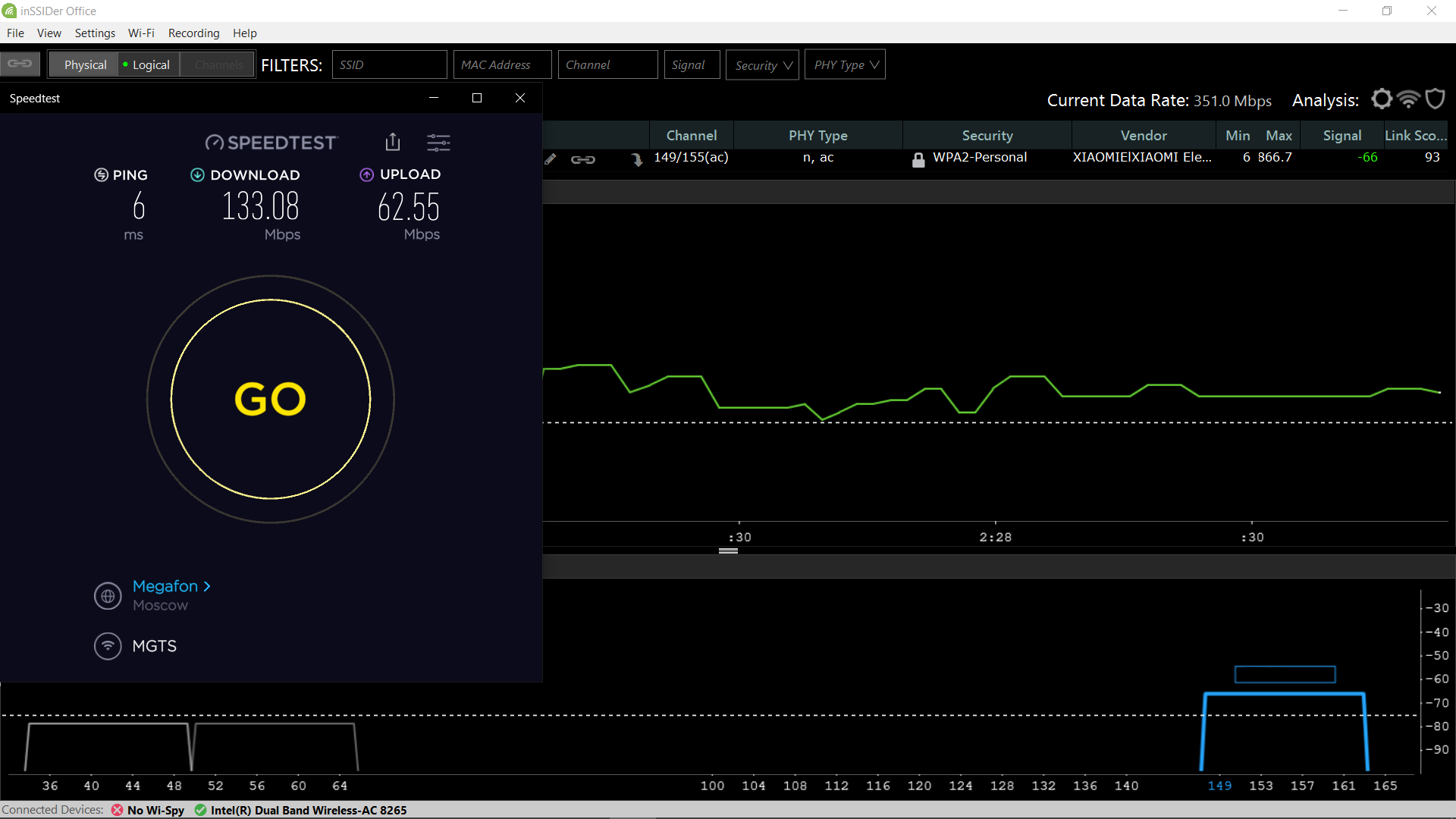This screenshot has height=819, width=1456.
Task: Open the Wi-Fi menu
Action: [x=141, y=33]
